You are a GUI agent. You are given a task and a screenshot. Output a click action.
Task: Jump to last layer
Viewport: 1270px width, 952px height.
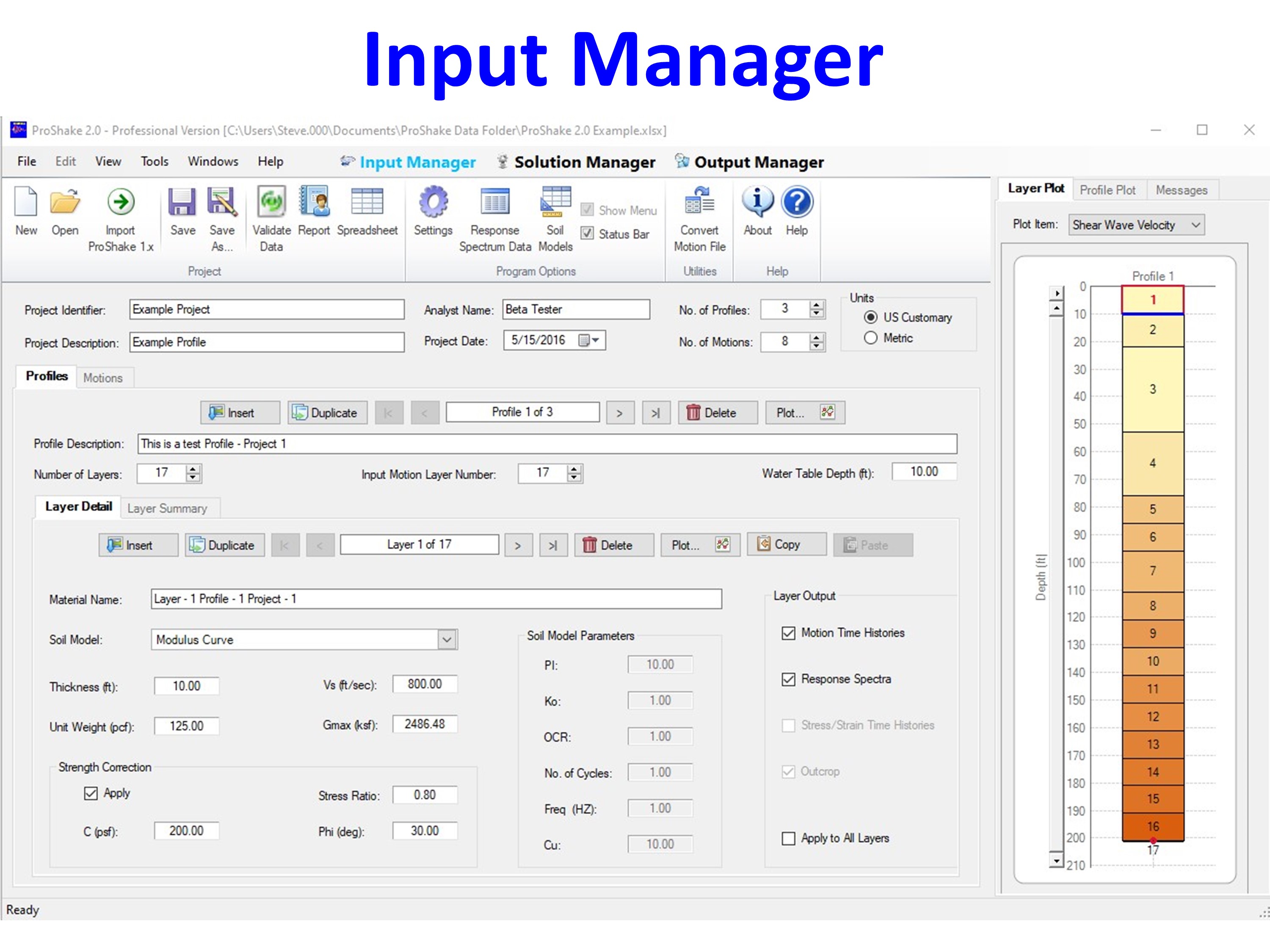coord(553,545)
